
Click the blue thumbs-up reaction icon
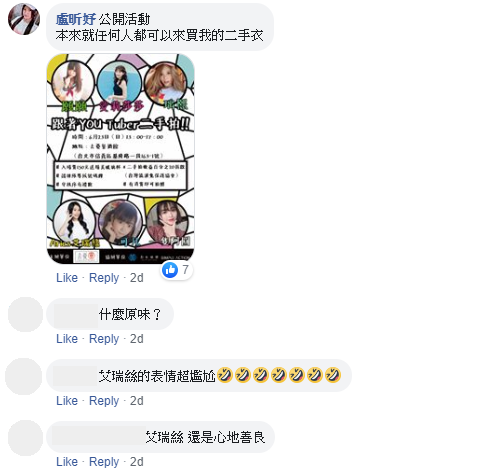tap(170, 269)
